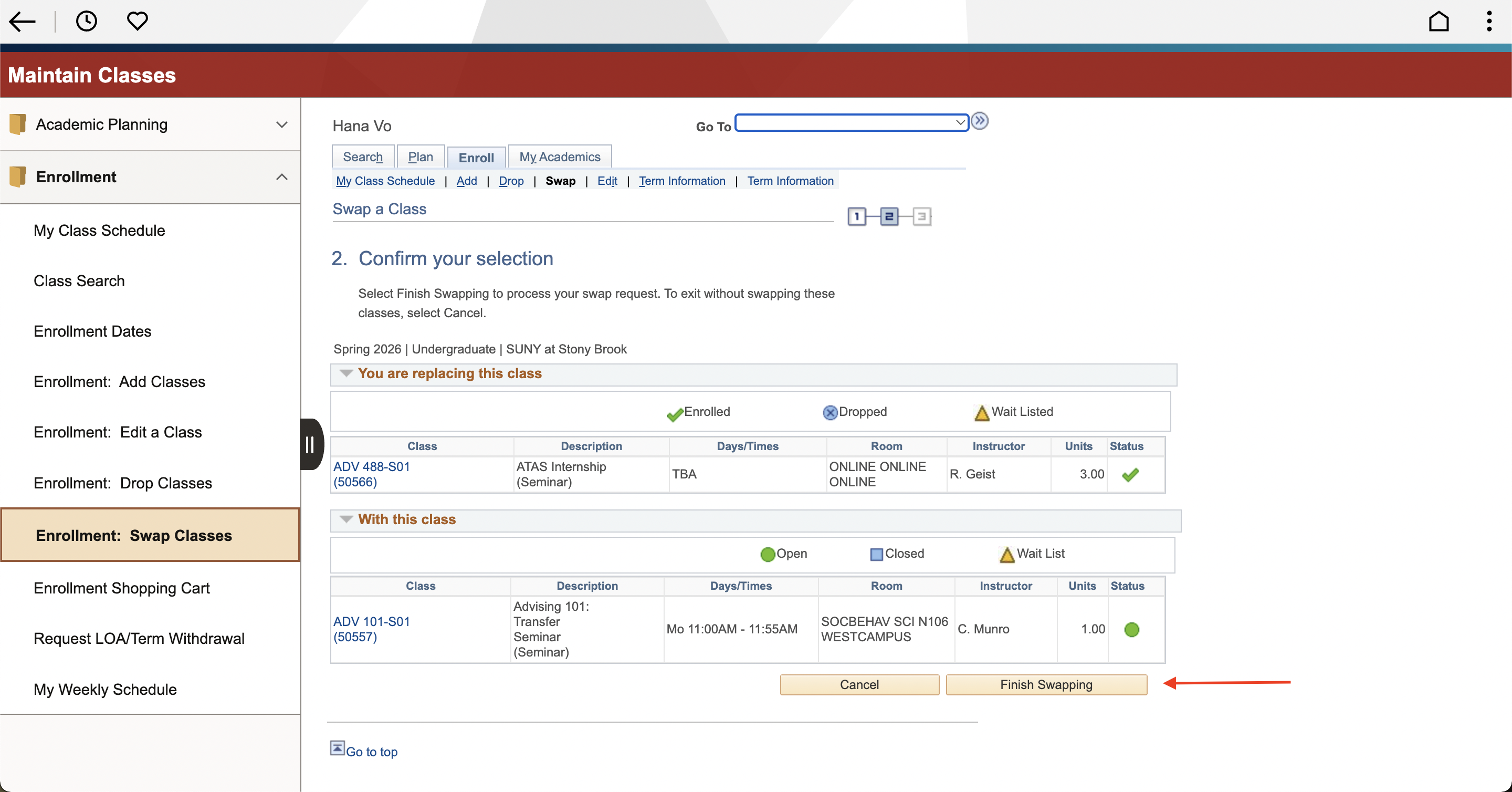
Task: Open Enrollment Shopping Cart
Action: [121, 588]
